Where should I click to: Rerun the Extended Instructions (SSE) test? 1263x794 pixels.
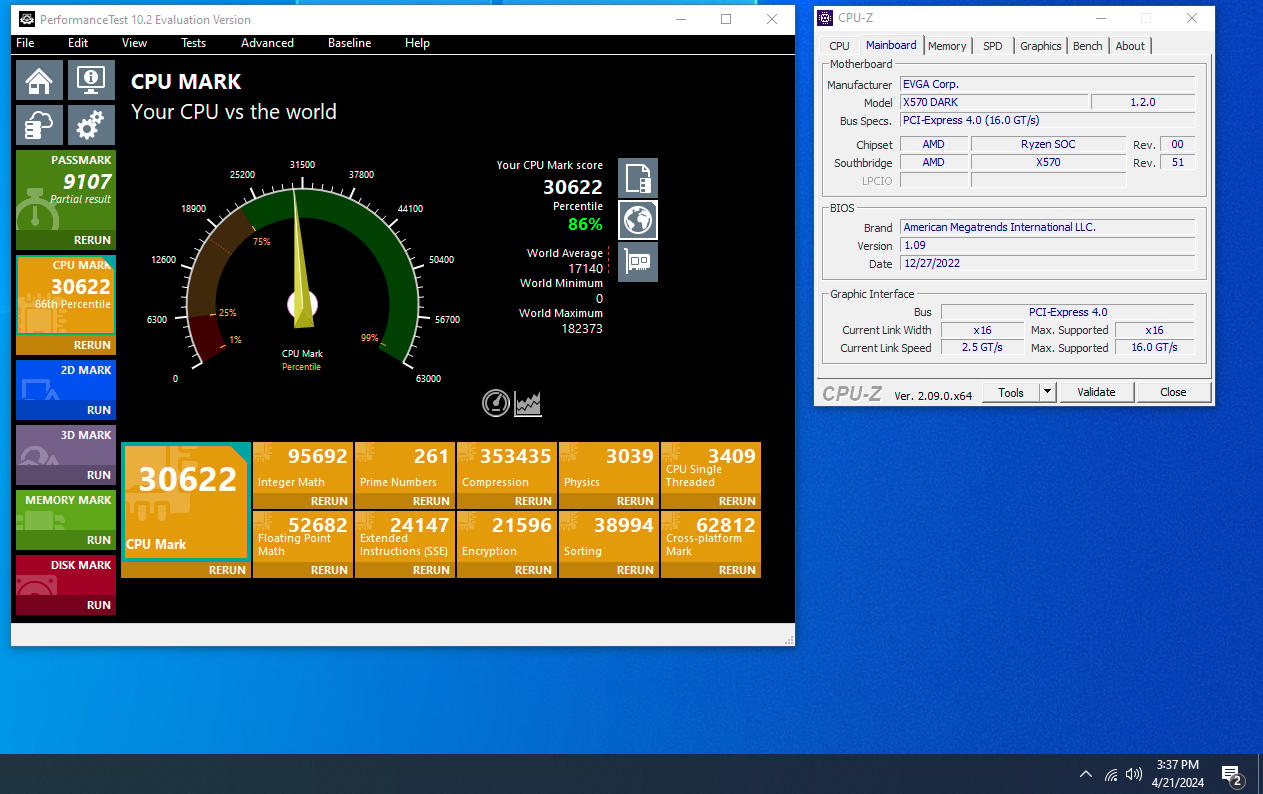431,570
